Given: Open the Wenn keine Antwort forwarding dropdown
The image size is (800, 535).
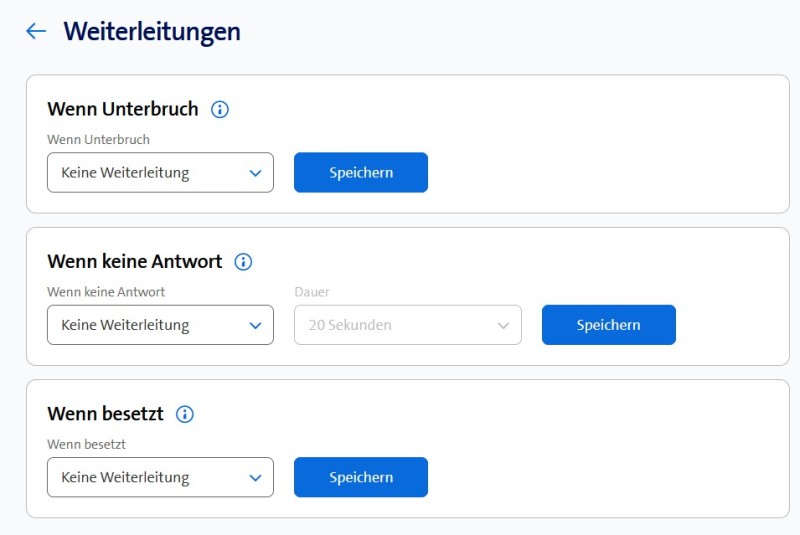Looking at the screenshot, I should pyautogui.click(x=160, y=325).
